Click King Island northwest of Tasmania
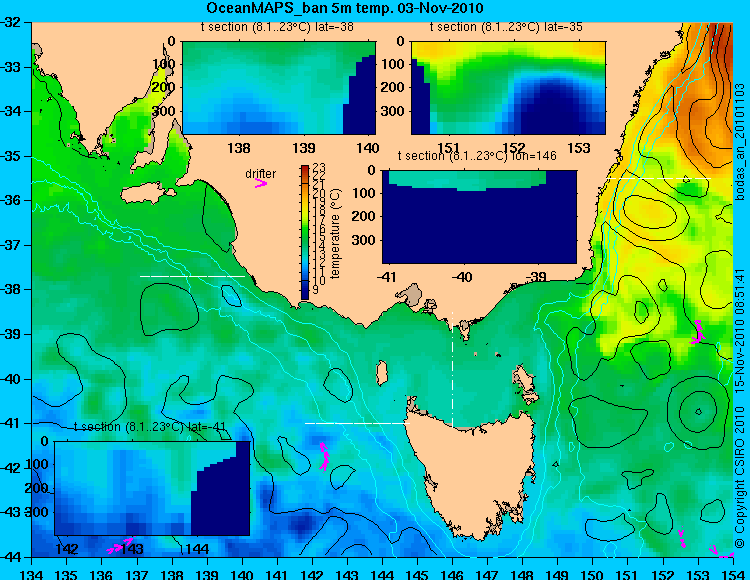 pyautogui.click(x=382, y=373)
